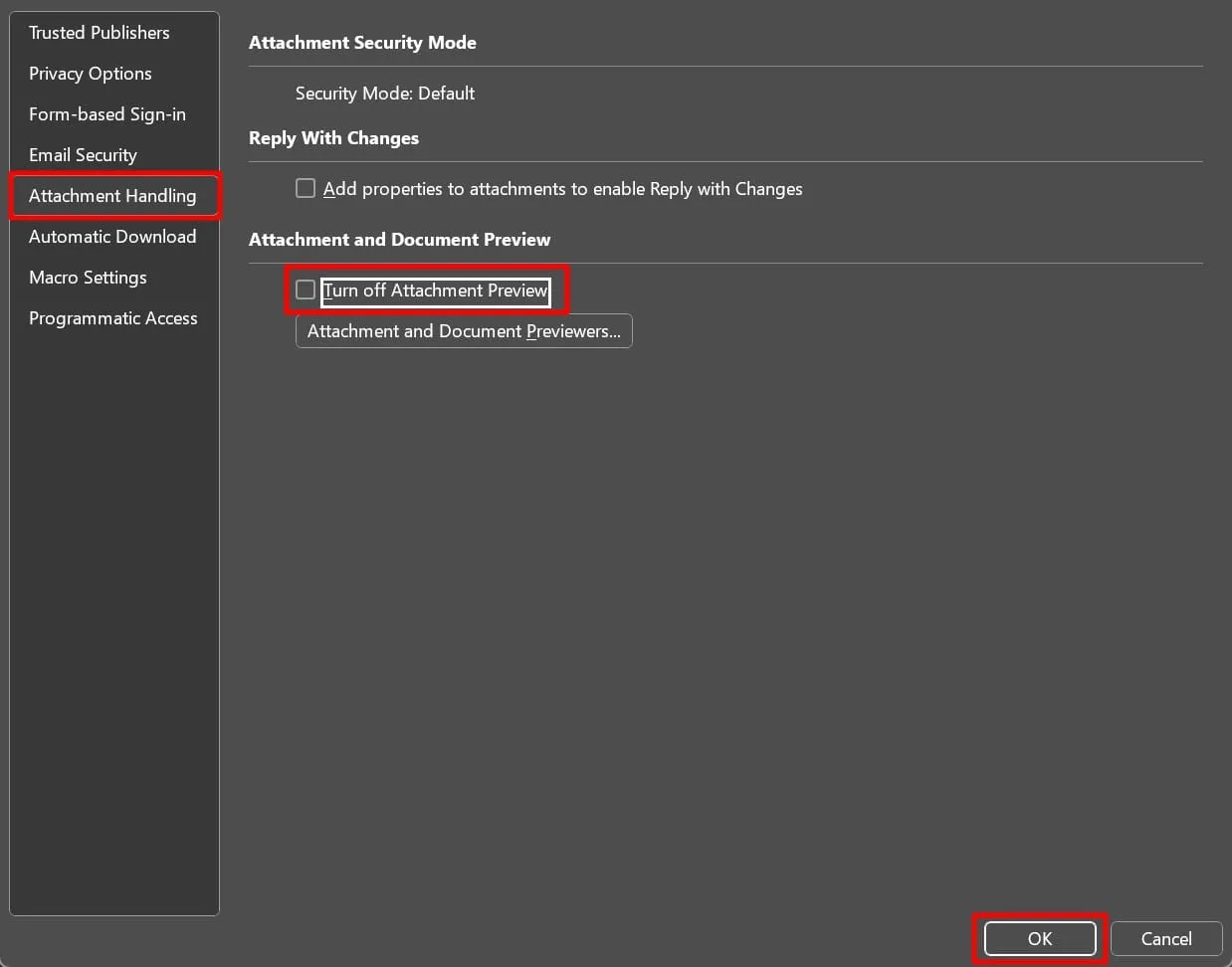Screen dimensions: 1232x967
Task: Open Attachment and Document Previewers dialog
Action: point(464,330)
